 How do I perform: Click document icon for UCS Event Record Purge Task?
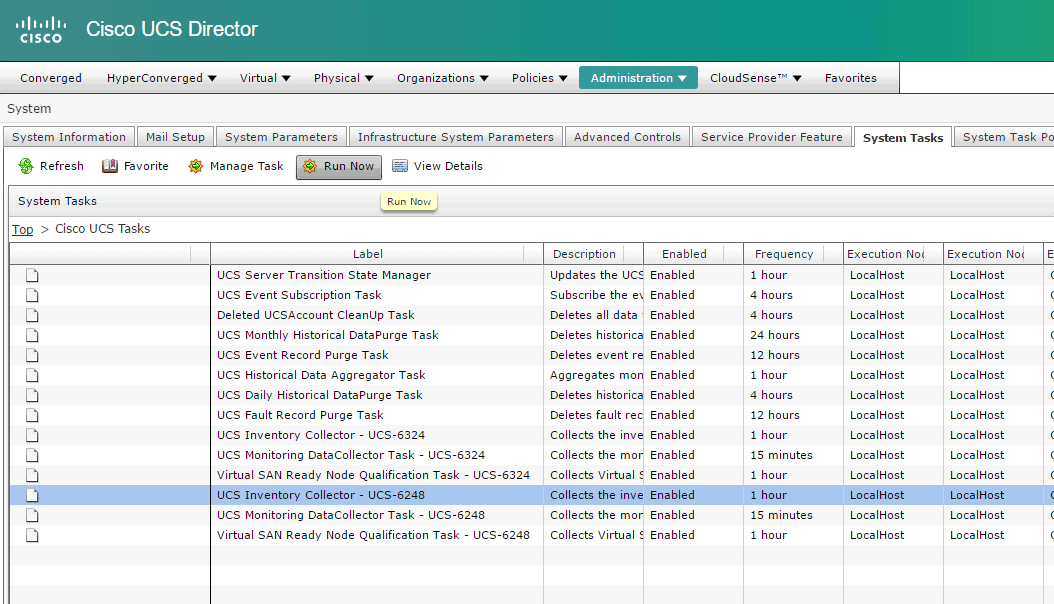pyautogui.click(x=32, y=355)
